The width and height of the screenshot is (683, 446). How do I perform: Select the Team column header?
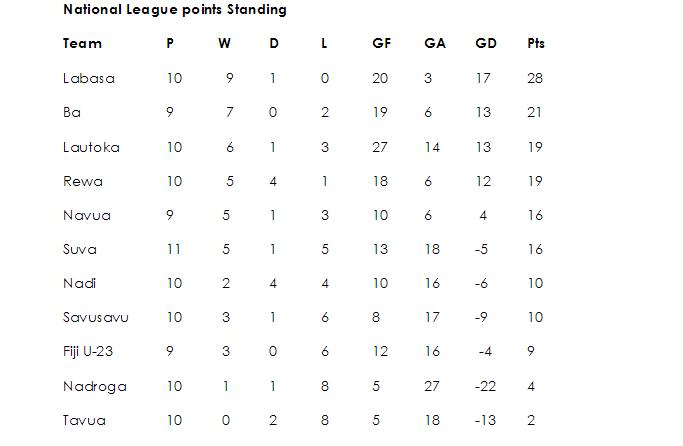(x=82, y=43)
